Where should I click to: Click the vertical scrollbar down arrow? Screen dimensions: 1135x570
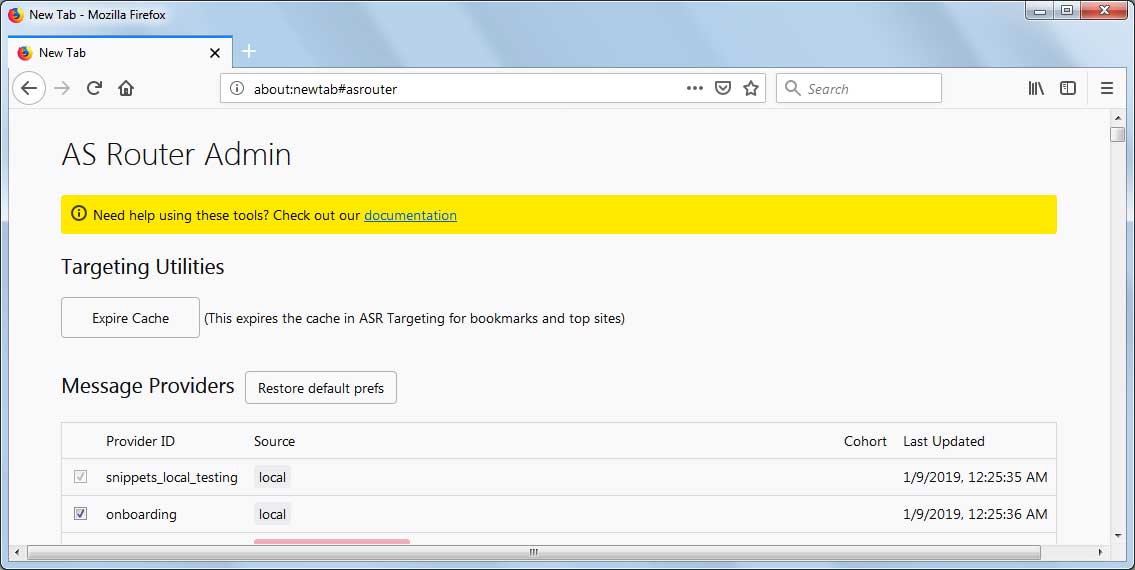1118,536
